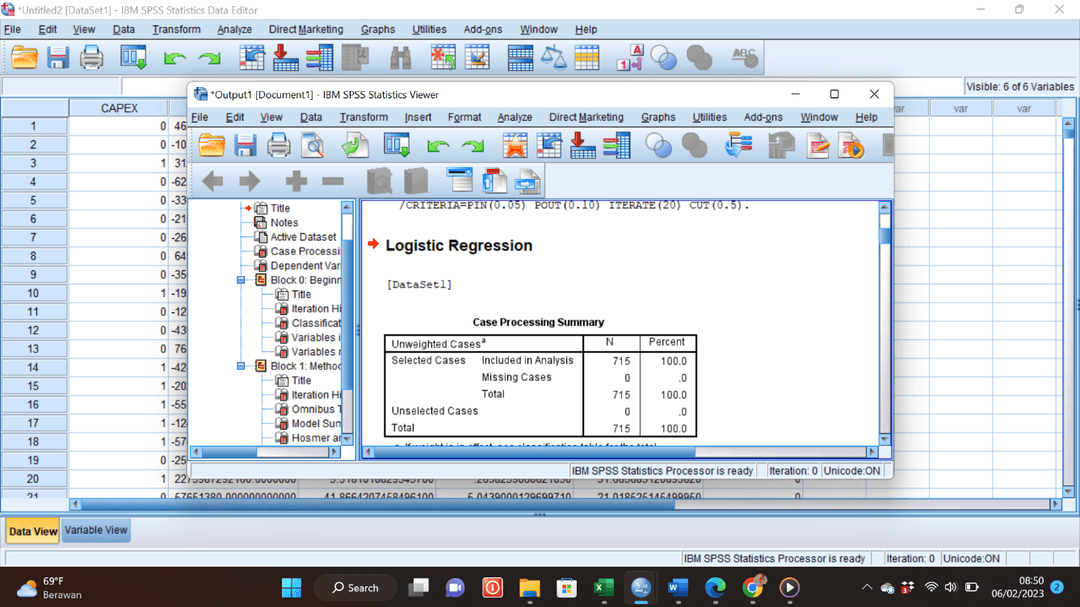Open Excel from Windows taskbar

pyautogui.click(x=603, y=588)
